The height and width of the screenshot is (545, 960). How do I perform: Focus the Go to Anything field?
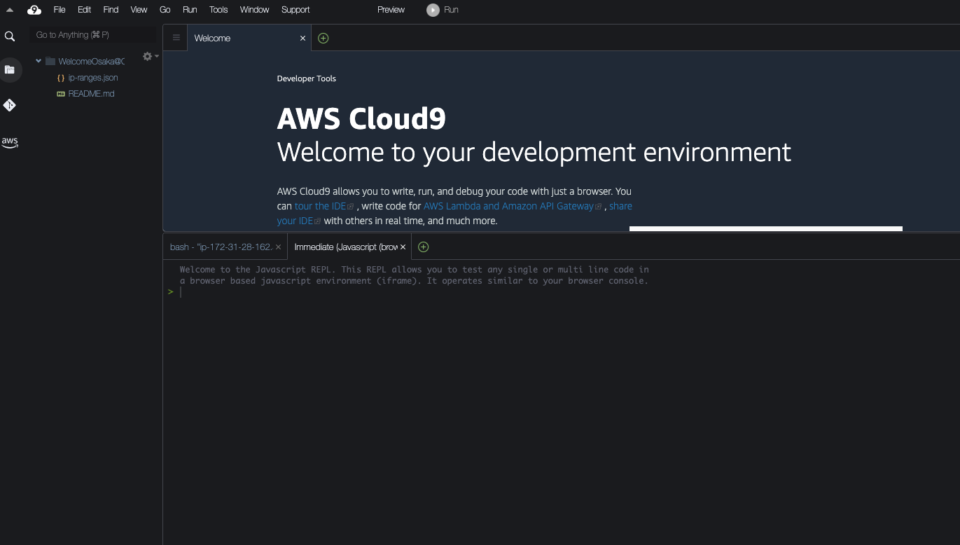pos(92,35)
